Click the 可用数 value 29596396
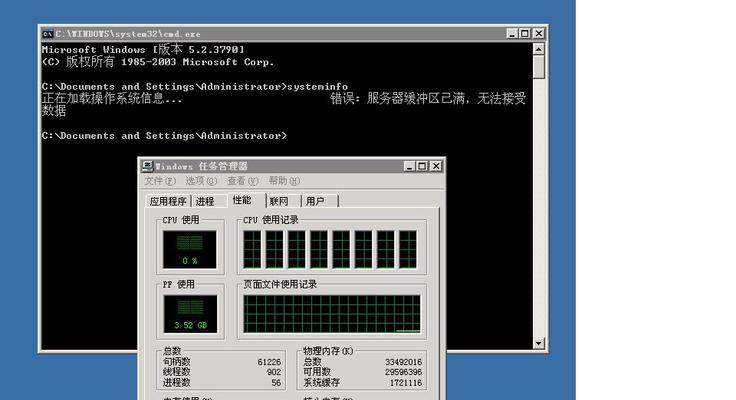This screenshot has width=736, height=400. (x=403, y=372)
